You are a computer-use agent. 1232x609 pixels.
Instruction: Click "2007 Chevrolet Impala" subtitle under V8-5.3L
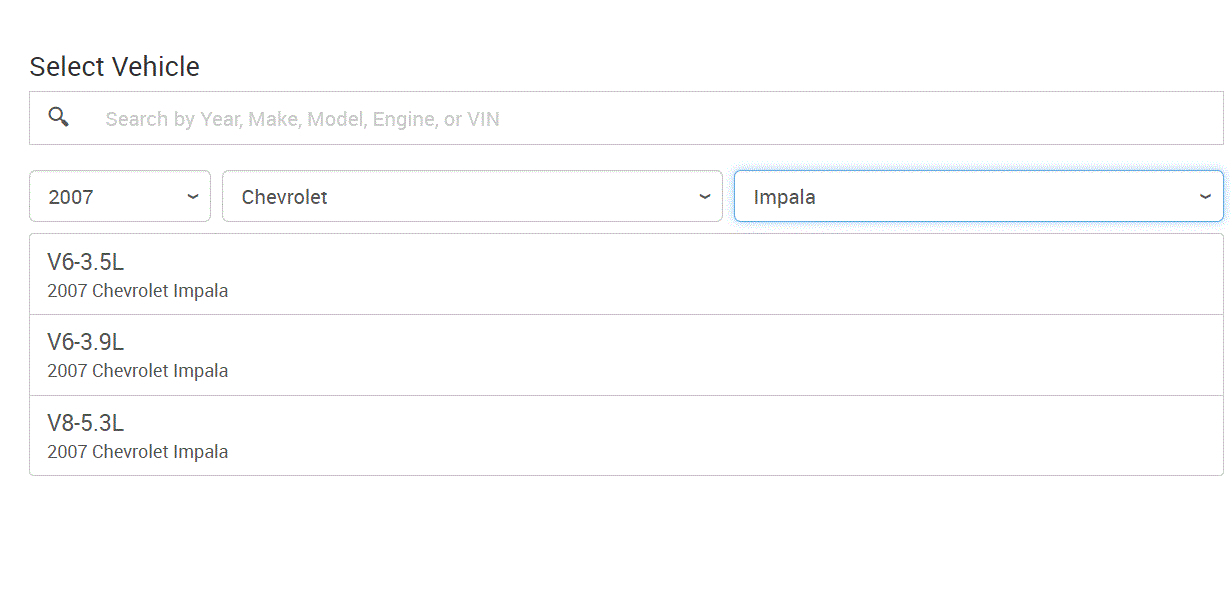coord(138,452)
